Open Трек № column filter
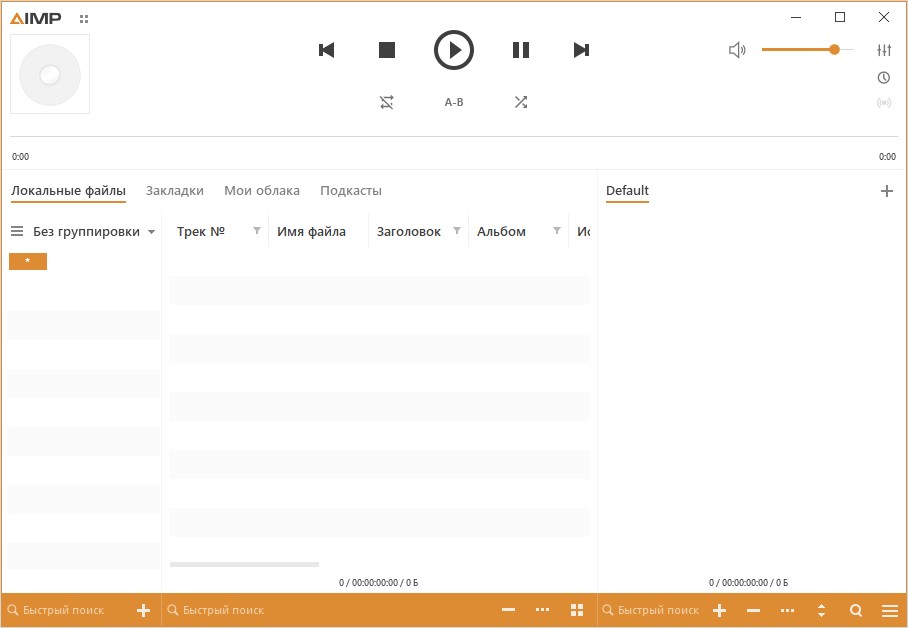Screen dimensions: 908x628 pyautogui.click(x=257, y=231)
